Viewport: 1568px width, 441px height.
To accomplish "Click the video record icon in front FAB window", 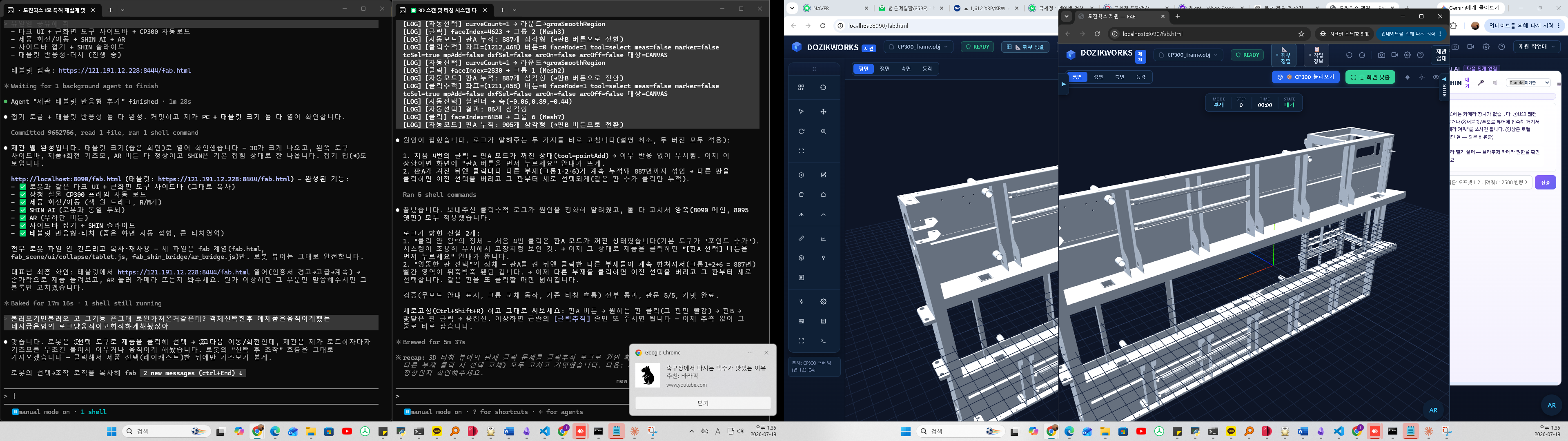I will [x=1394, y=55].
